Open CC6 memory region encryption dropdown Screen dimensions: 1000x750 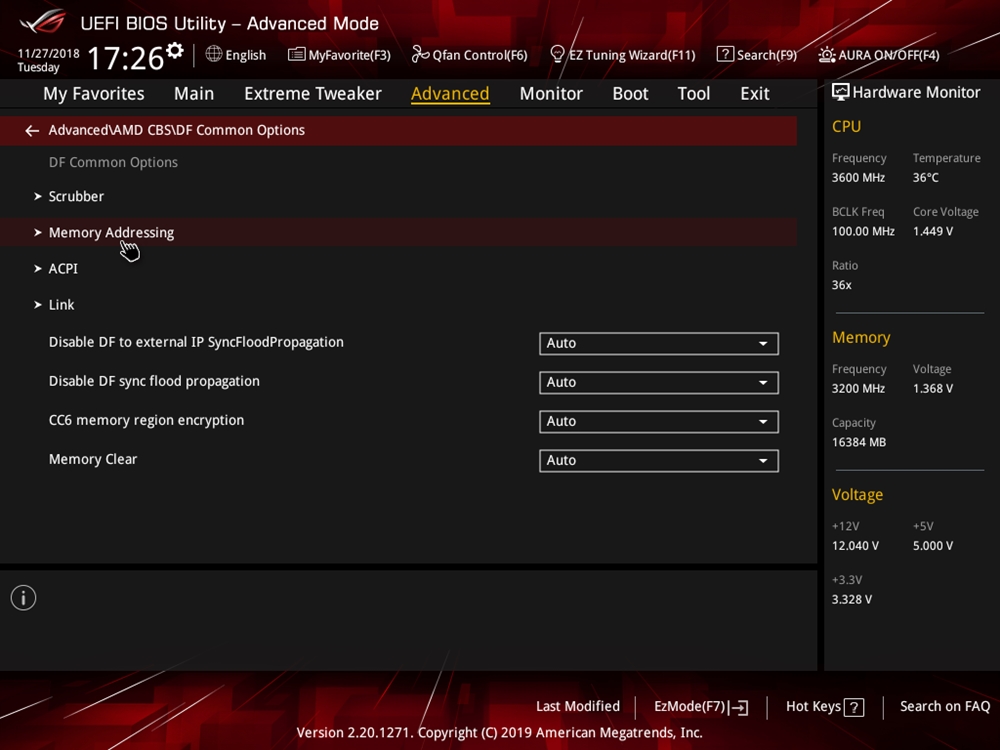click(659, 422)
